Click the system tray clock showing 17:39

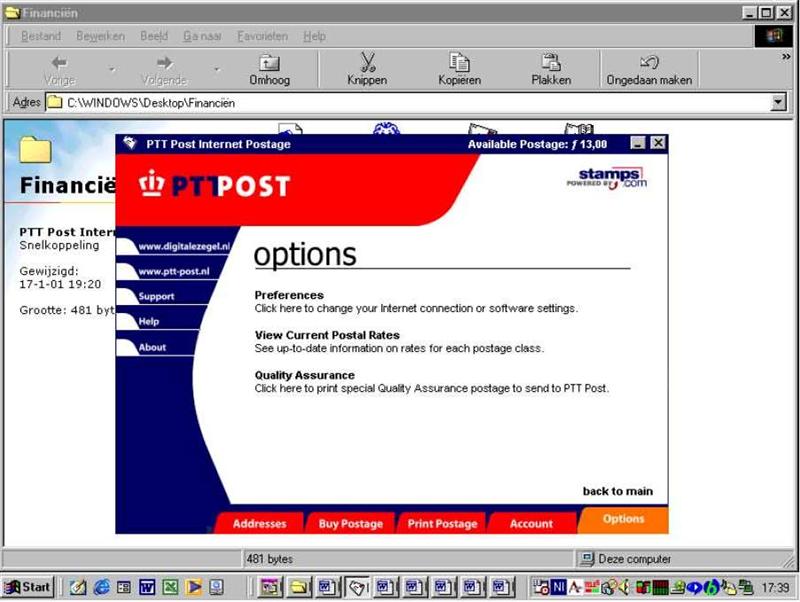(775, 588)
